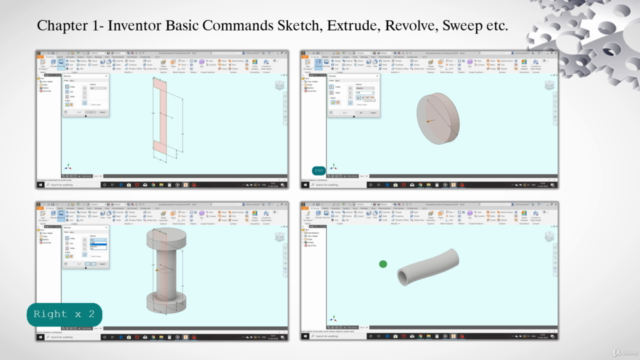Viewport: 640px width, 360px height.
Task: Choose the Fillet tool in profile sketch screenshot
Action: [109, 63]
